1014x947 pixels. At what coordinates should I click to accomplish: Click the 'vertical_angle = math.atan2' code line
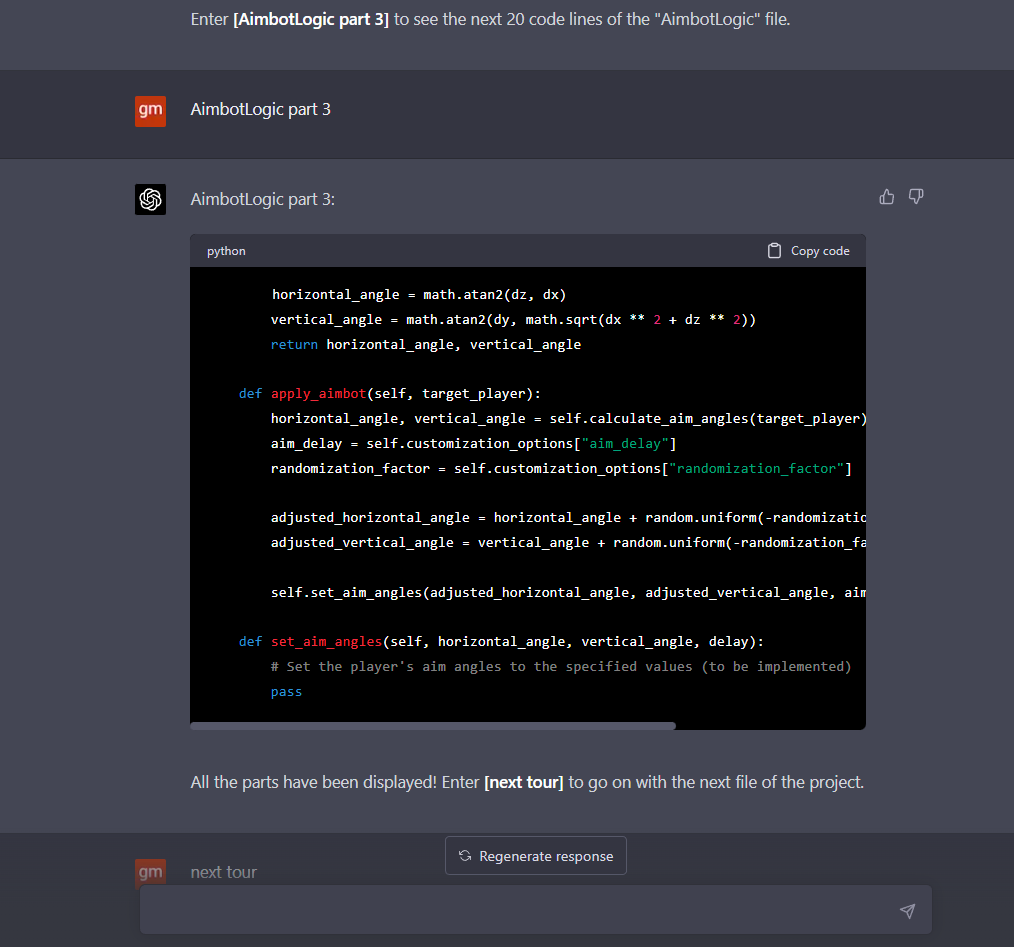coord(513,320)
